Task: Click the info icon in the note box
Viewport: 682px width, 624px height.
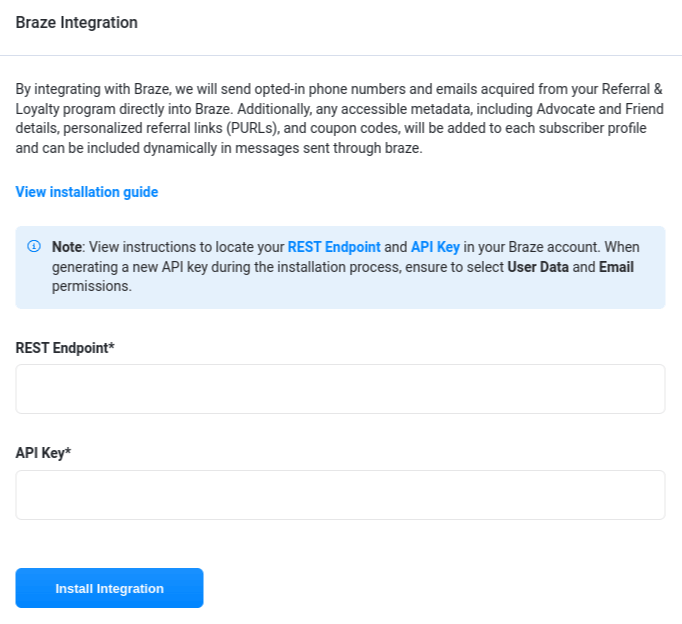Action: click(x=34, y=246)
